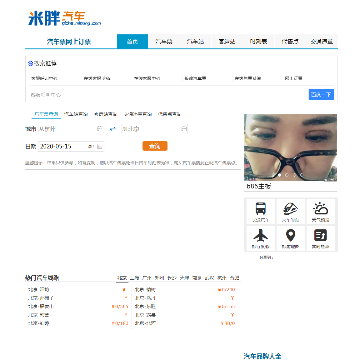The width and height of the screenshot is (360, 360).
Task: Open the timetable document tile icon
Action: (x=321, y=236)
